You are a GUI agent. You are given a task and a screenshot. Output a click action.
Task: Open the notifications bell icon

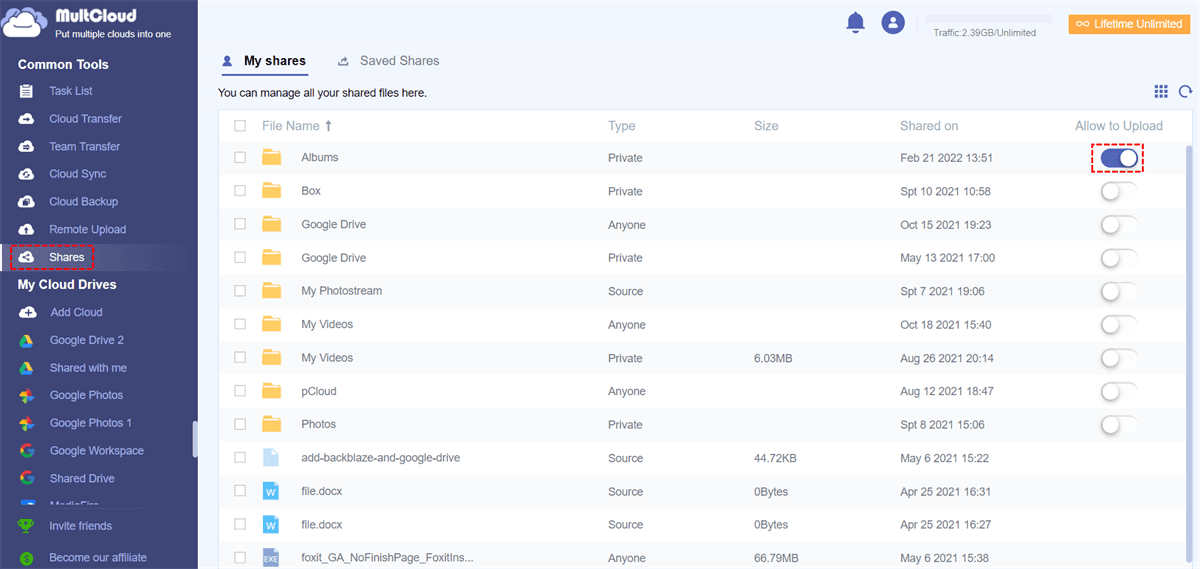[x=855, y=23]
